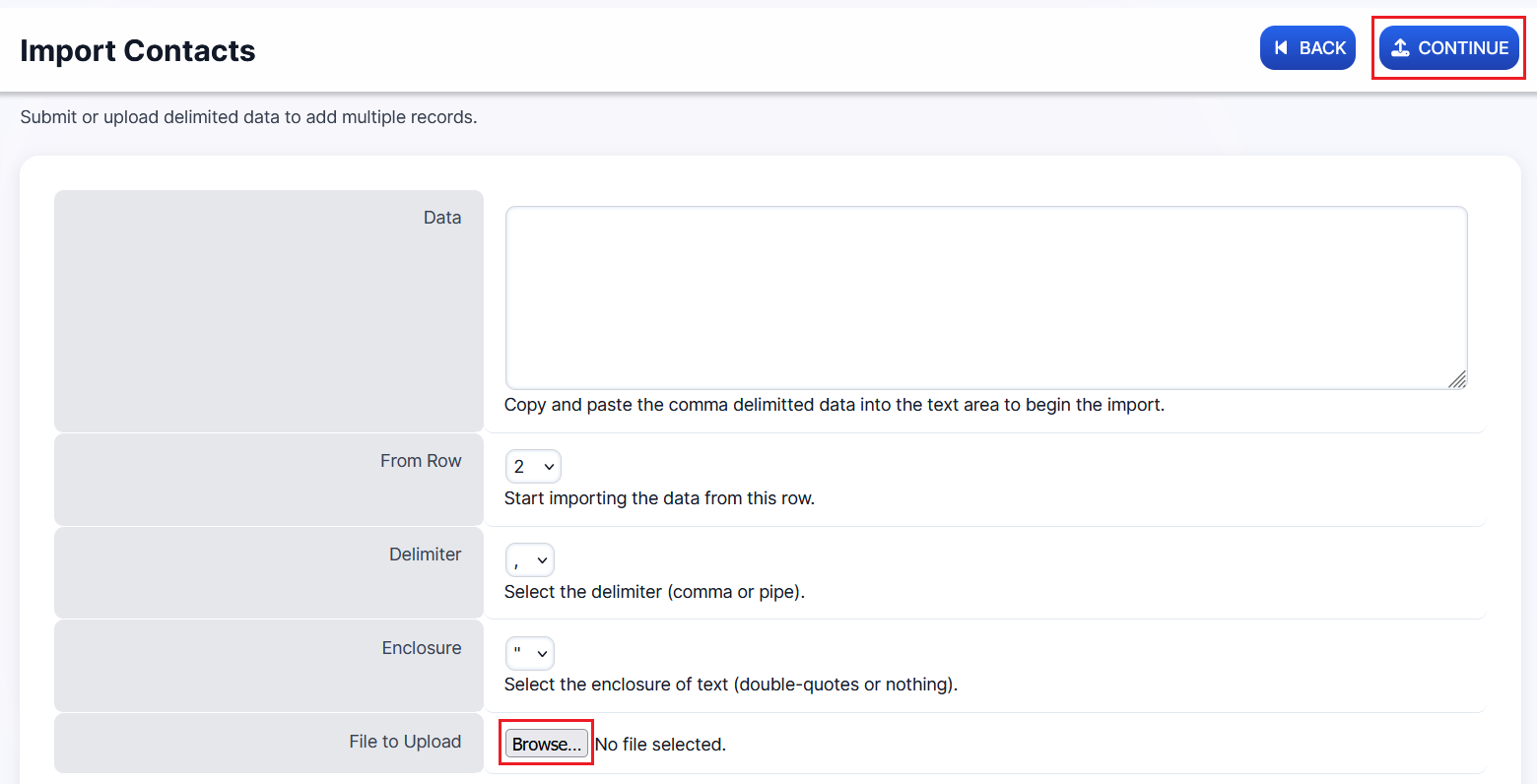Focus the Data text area
Image resolution: width=1537 pixels, height=784 pixels.
click(985, 297)
